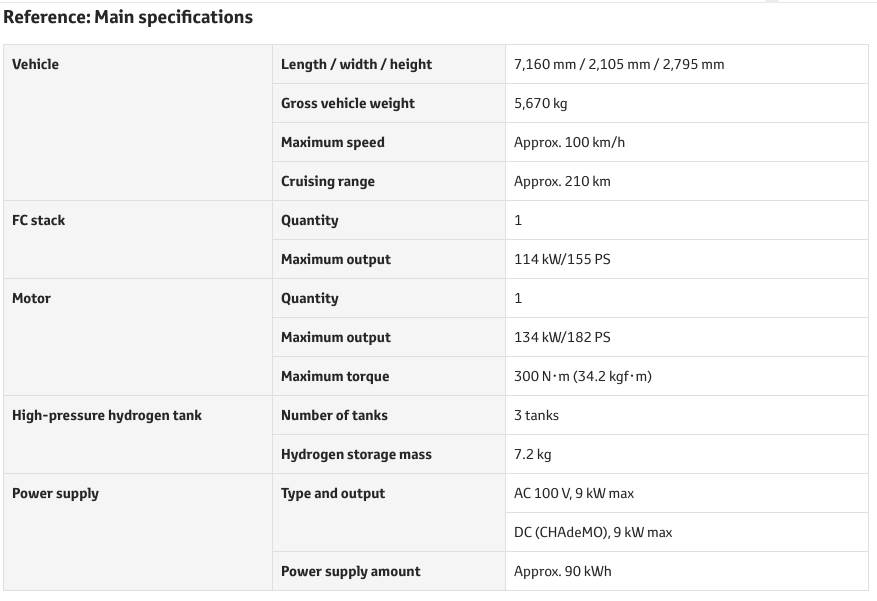Click the "High-pressure hydrogen tank" cell
The width and height of the screenshot is (877, 601).
pyautogui.click(x=107, y=415)
